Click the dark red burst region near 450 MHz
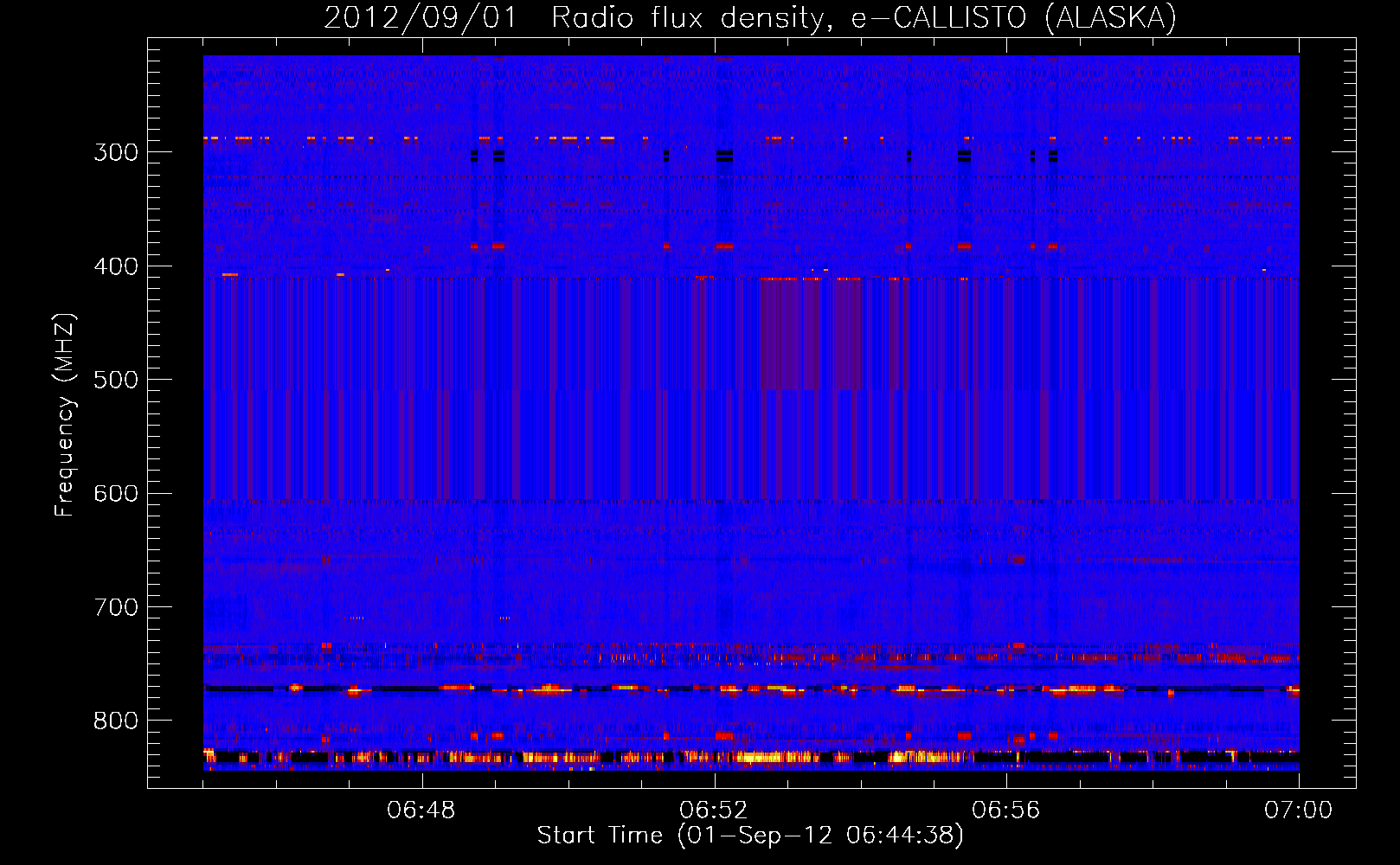1400x865 pixels. 790,334
